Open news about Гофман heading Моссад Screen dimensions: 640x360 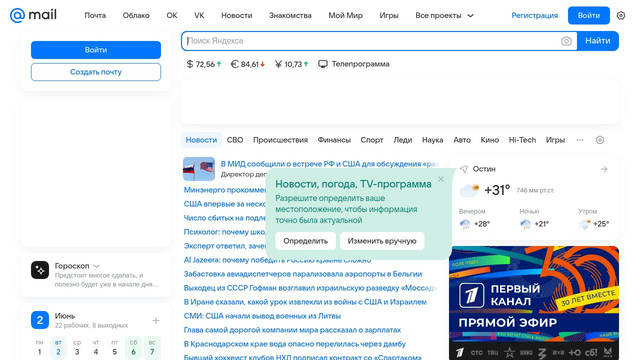pos(310,288)
